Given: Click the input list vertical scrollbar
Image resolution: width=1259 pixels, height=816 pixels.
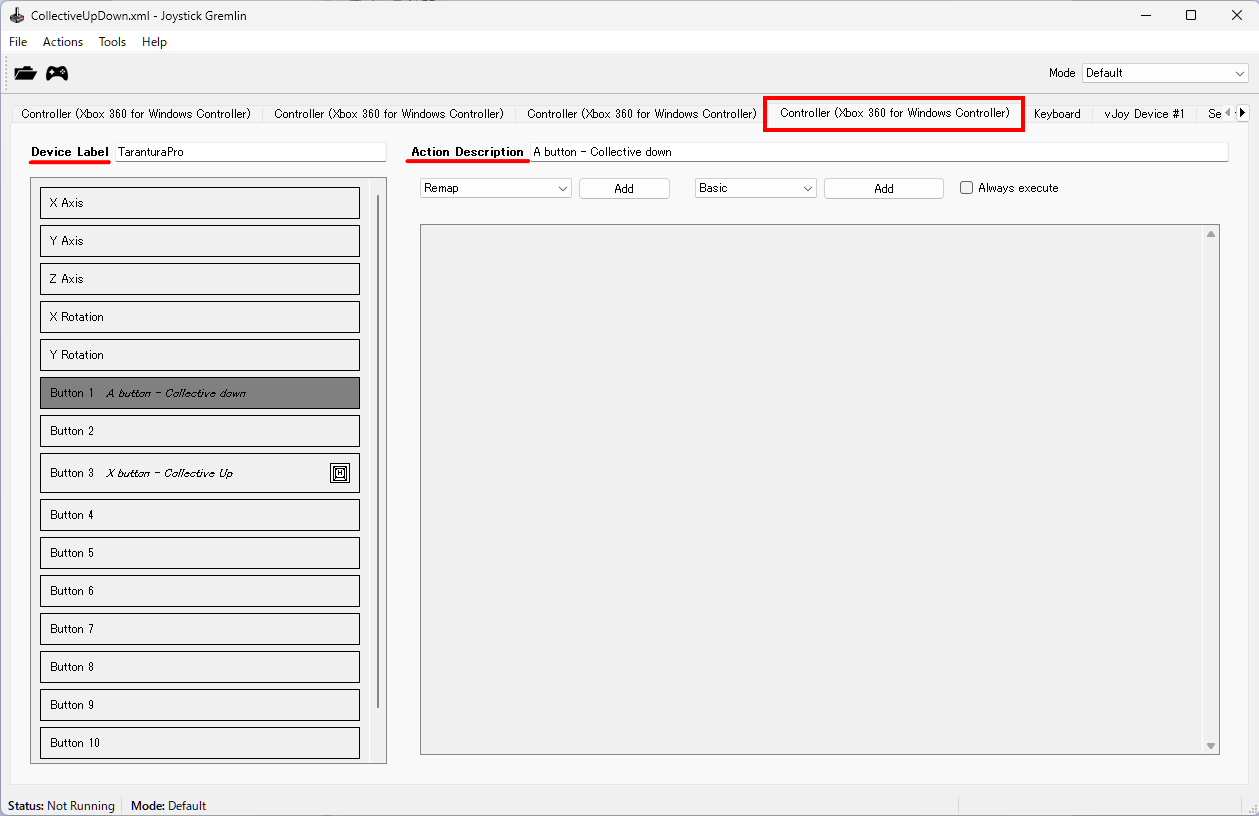Looking at the screenshot, I should tap(378, 450).
